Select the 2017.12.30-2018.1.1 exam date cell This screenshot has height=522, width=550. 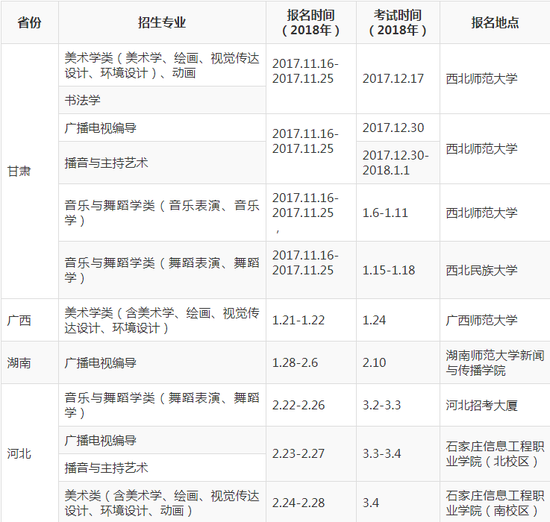point(398,163)
